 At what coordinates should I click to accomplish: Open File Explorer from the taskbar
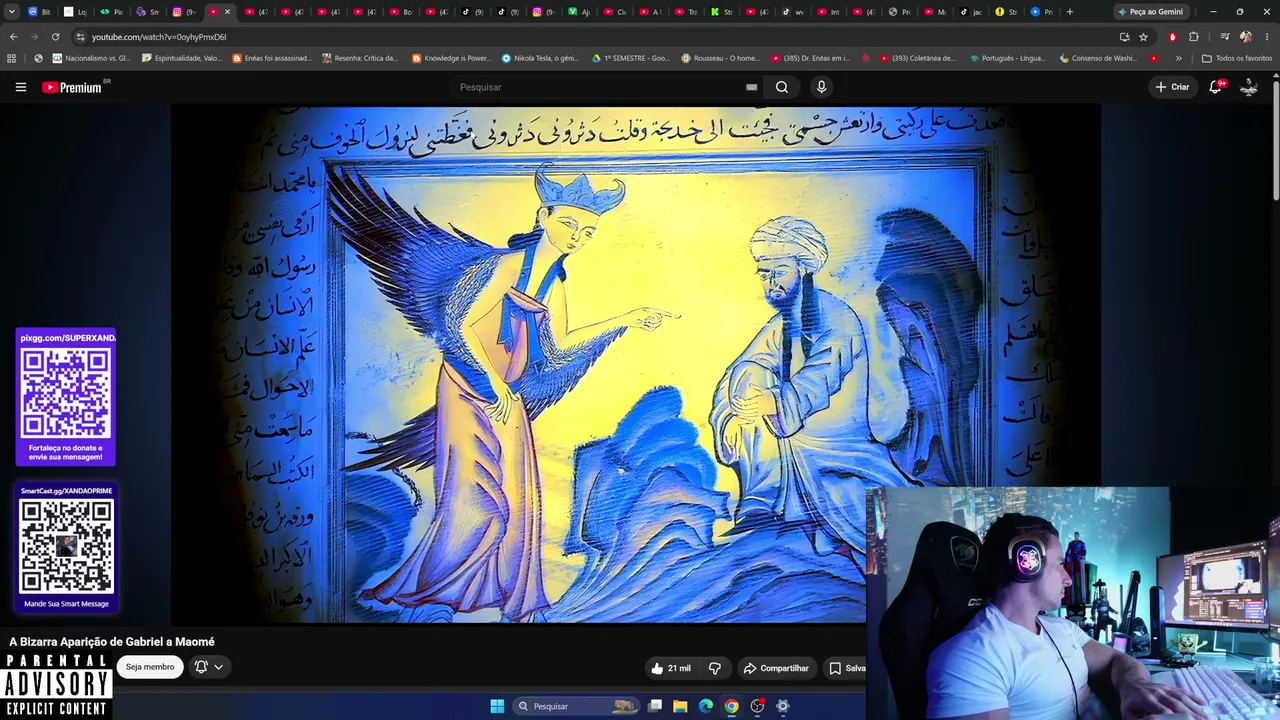coord(680,706)
